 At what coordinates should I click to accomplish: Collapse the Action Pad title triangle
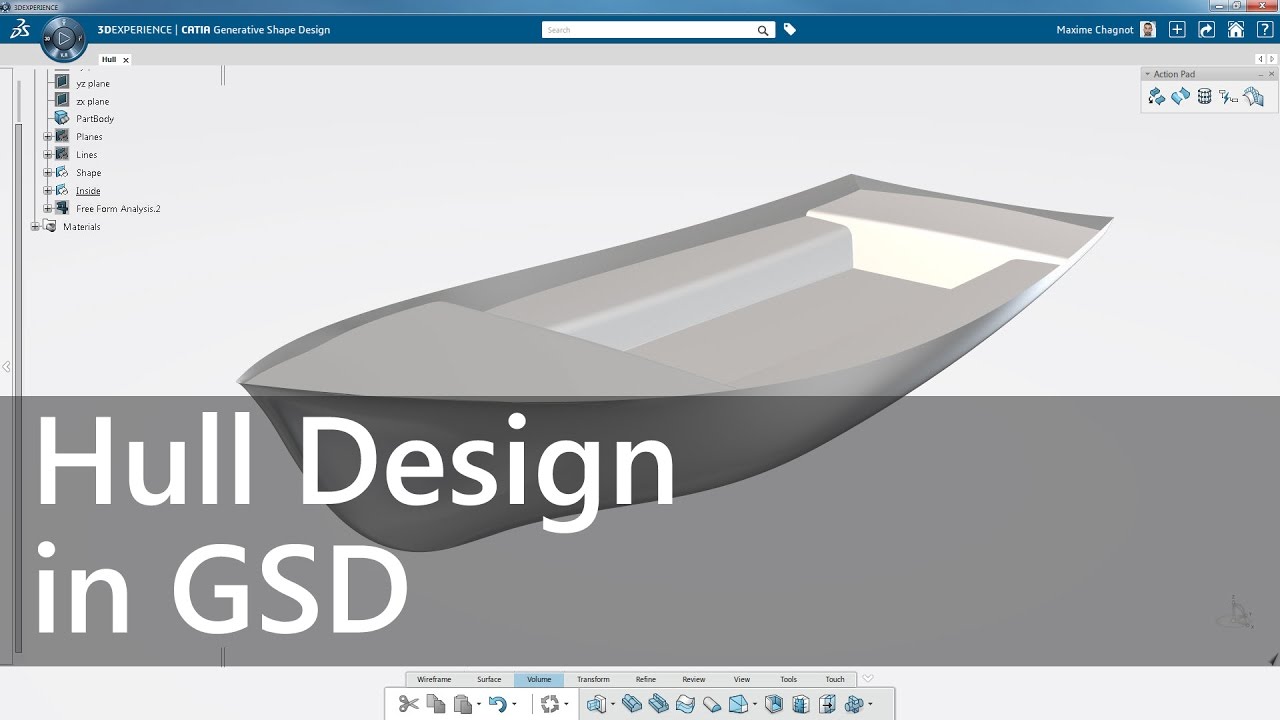1148,74
